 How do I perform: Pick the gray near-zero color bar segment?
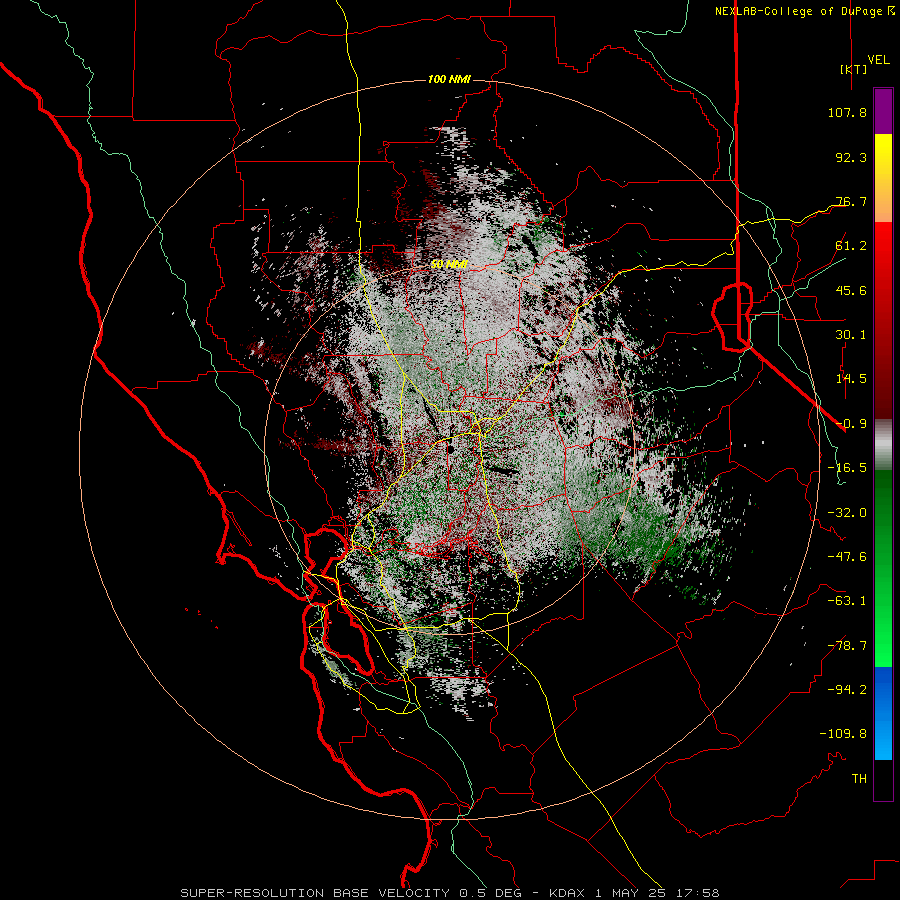[883, 445]
